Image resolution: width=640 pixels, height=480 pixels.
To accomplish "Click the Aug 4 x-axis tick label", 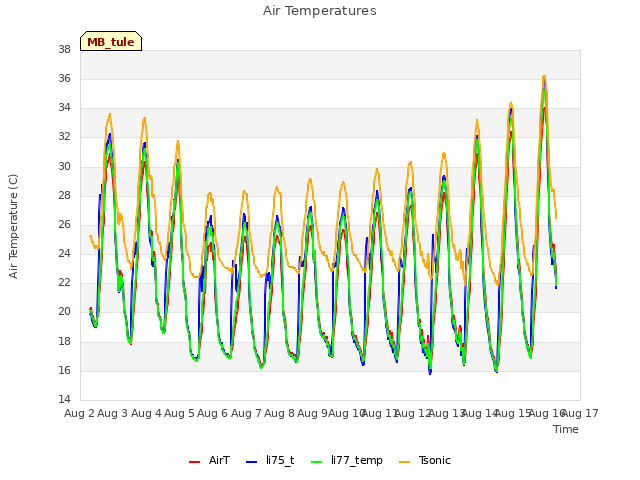I will [146, 413].
